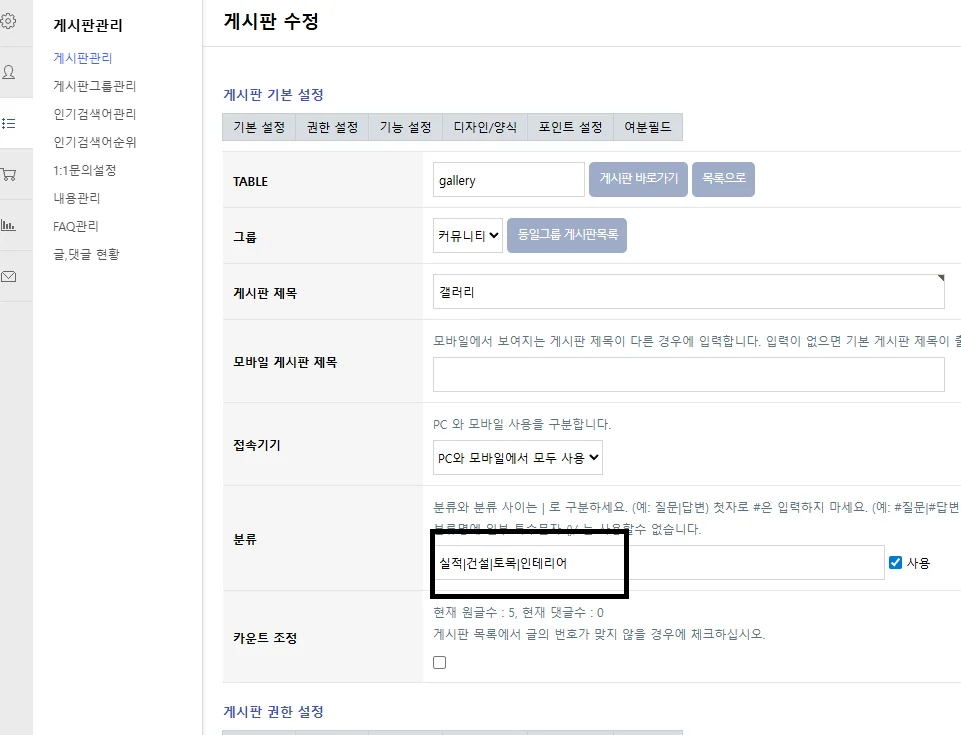Image resolution: width=961 pixels, height=735 pixels.
Task: Focus the 모바일 게시판 제목 input field
Action: [688, 374]
